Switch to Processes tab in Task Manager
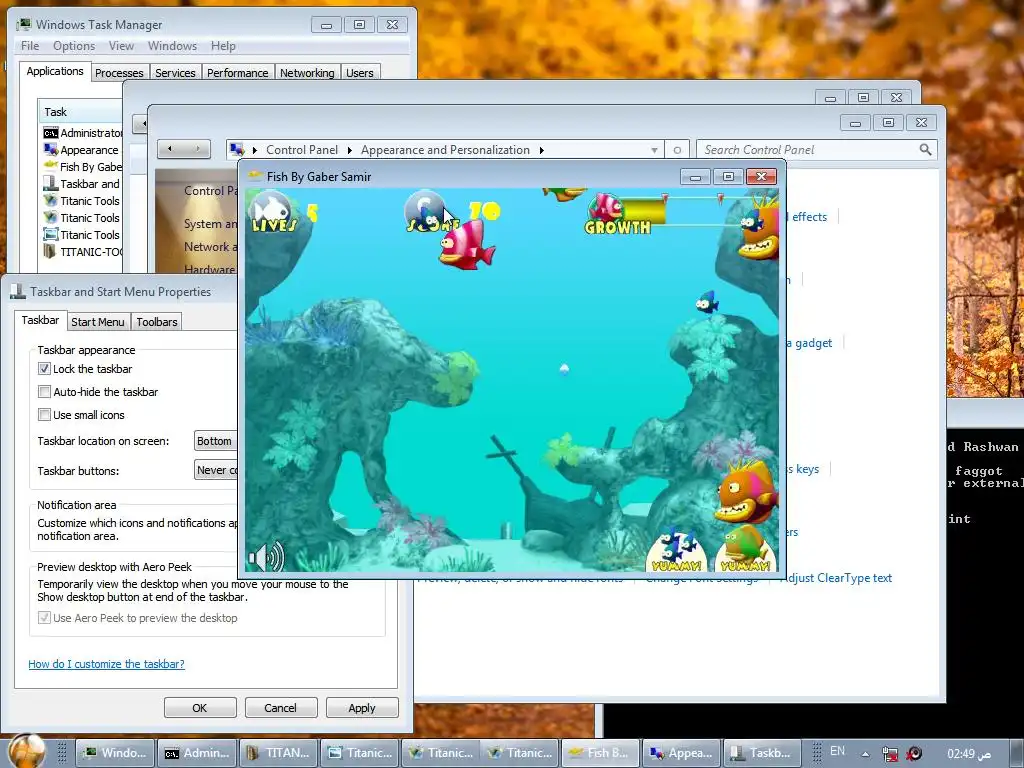This screenshot has height=768, width=1024. (x=120, y=72)
